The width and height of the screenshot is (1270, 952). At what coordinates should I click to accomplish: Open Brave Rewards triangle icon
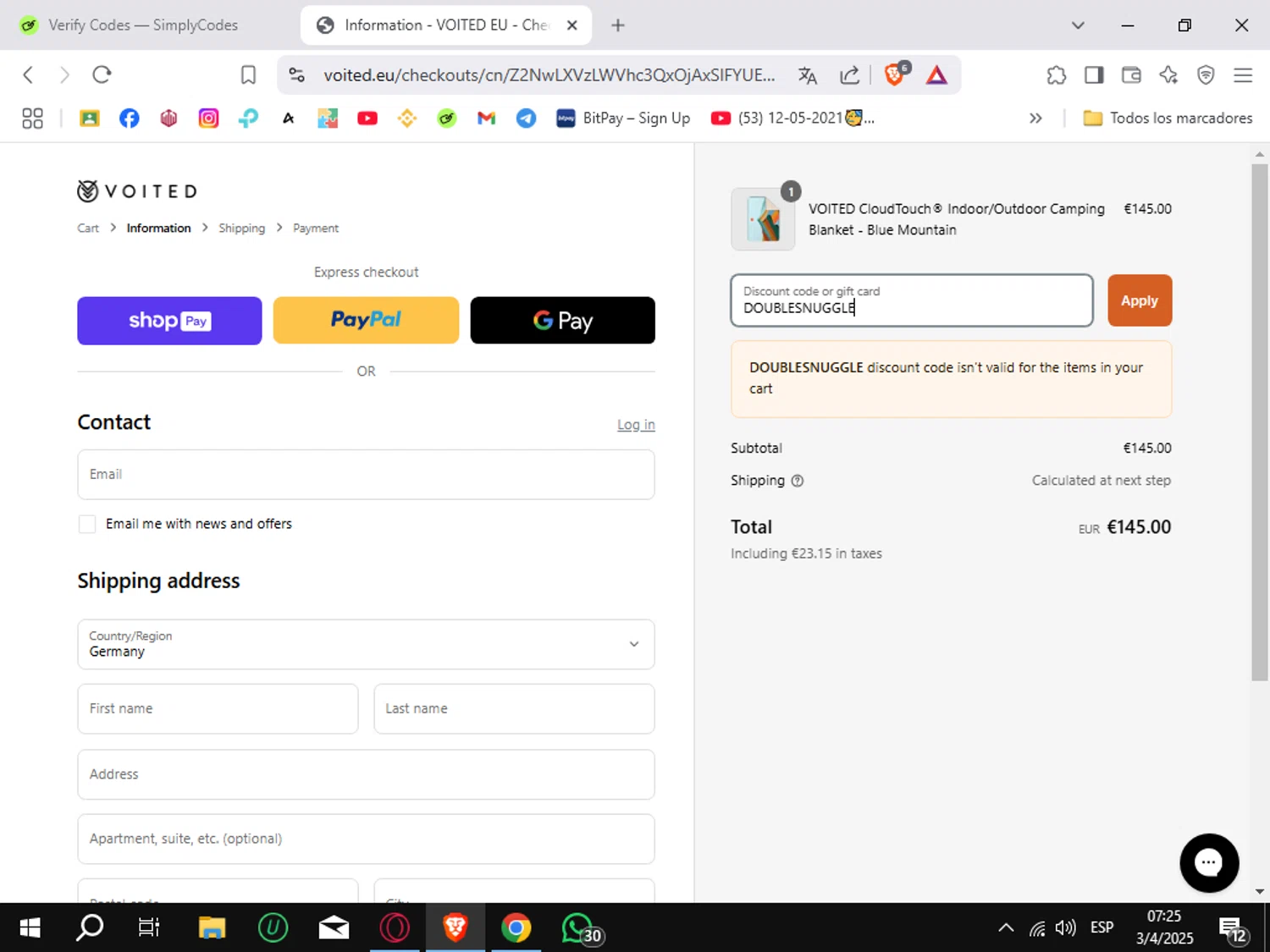click(936, 75)
